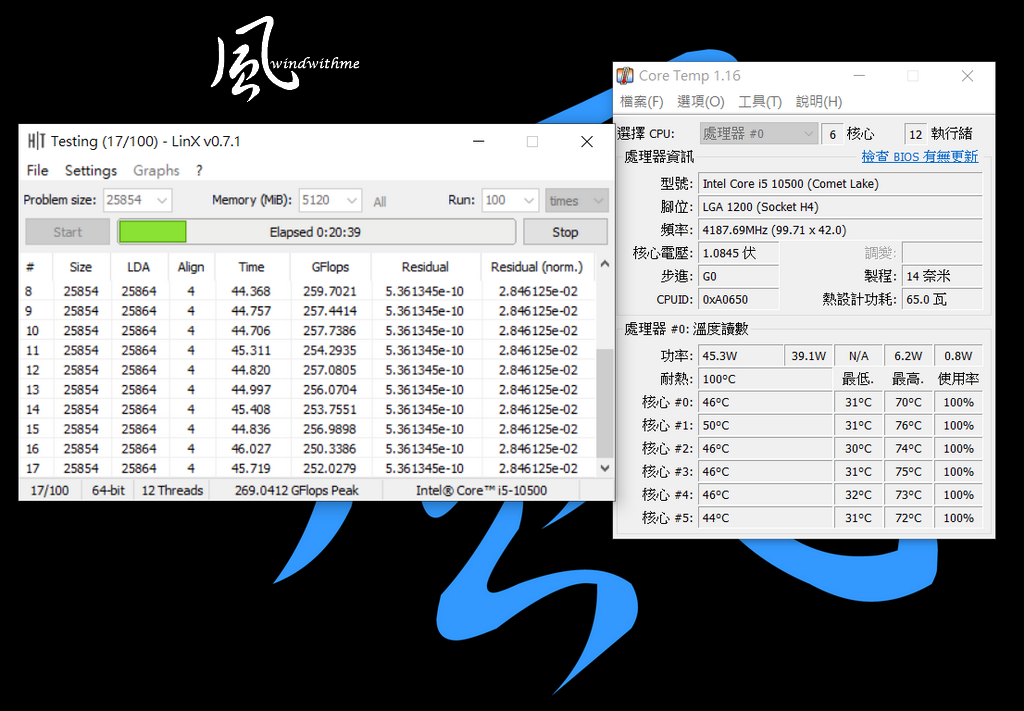Select the GFlops value 257.0805
Screen dimensions: 1024x711
click(x=330, y=370)
